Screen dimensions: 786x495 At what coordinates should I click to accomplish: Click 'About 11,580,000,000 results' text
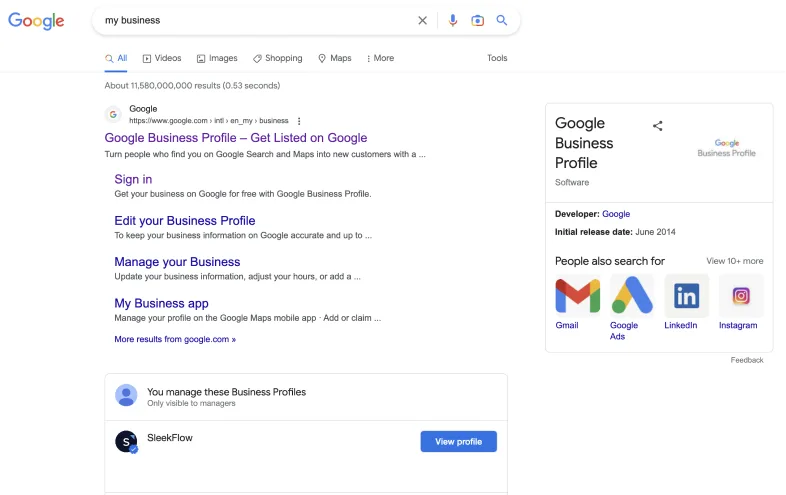click(192, 86)
